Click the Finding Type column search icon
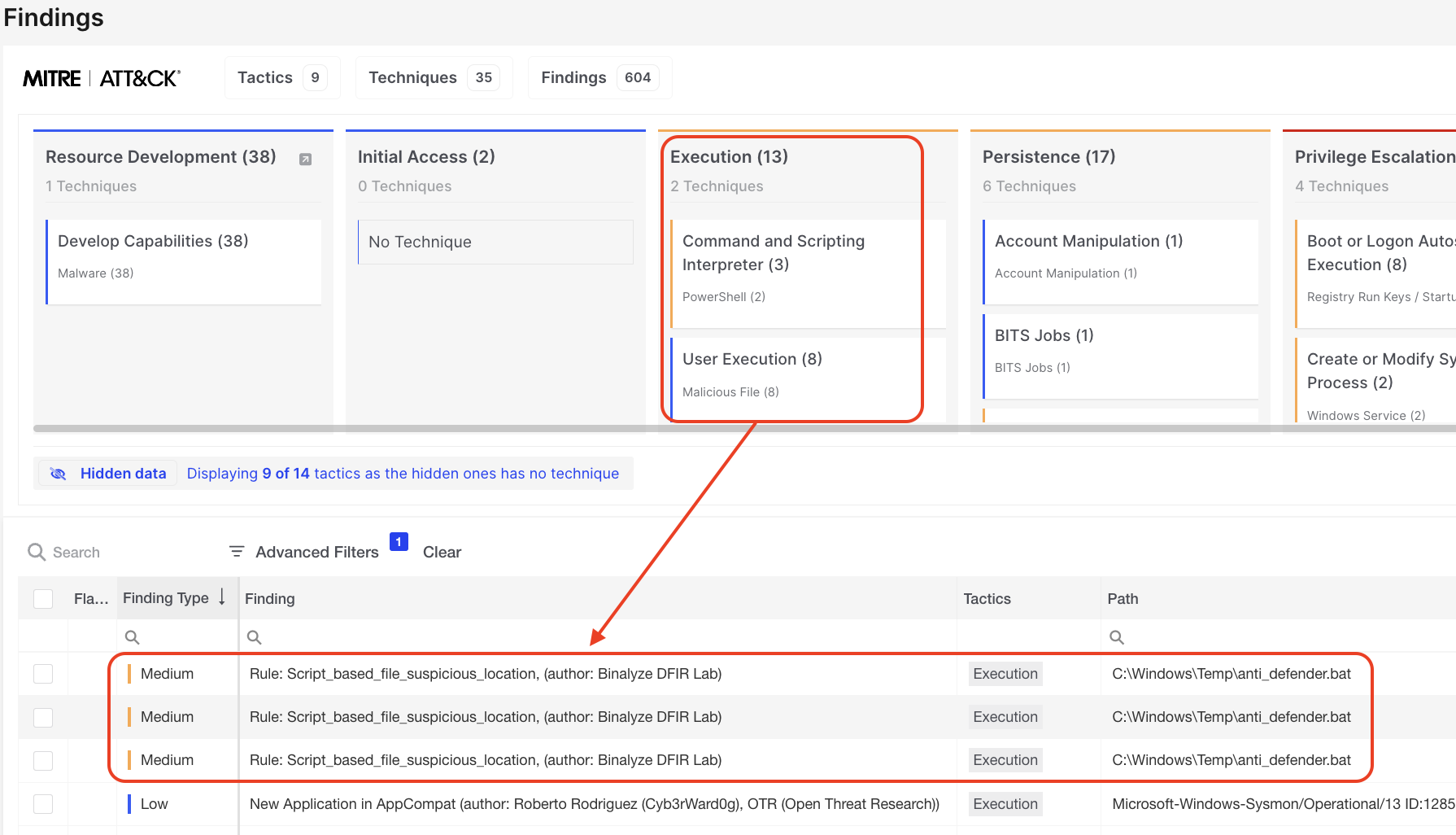The image size is (1456, 835). coord(132,637)
